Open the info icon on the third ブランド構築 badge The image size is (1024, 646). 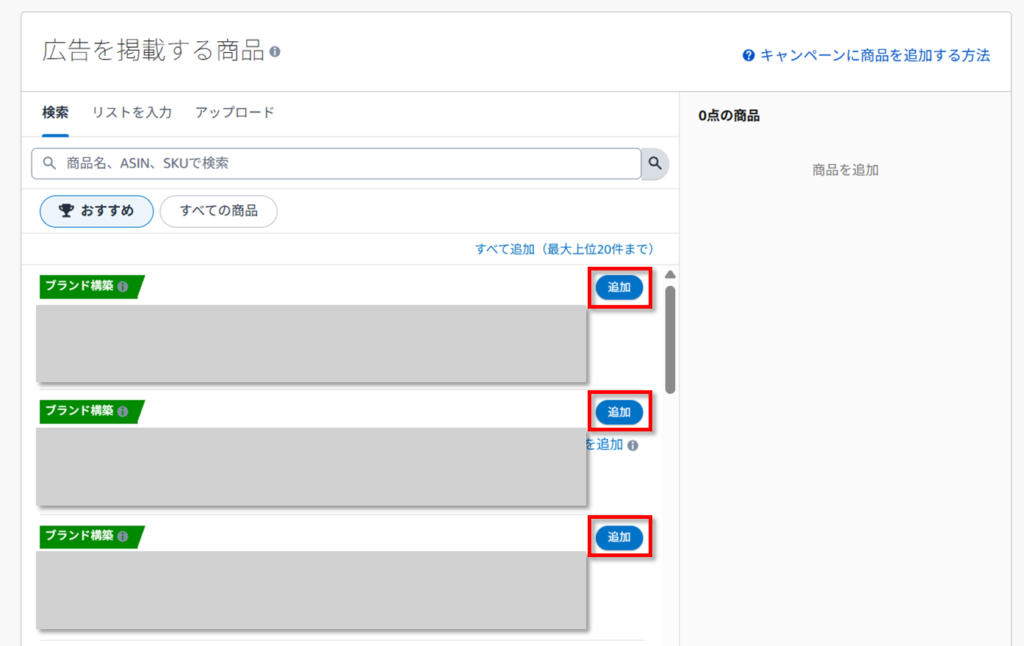tap(122, 536)
